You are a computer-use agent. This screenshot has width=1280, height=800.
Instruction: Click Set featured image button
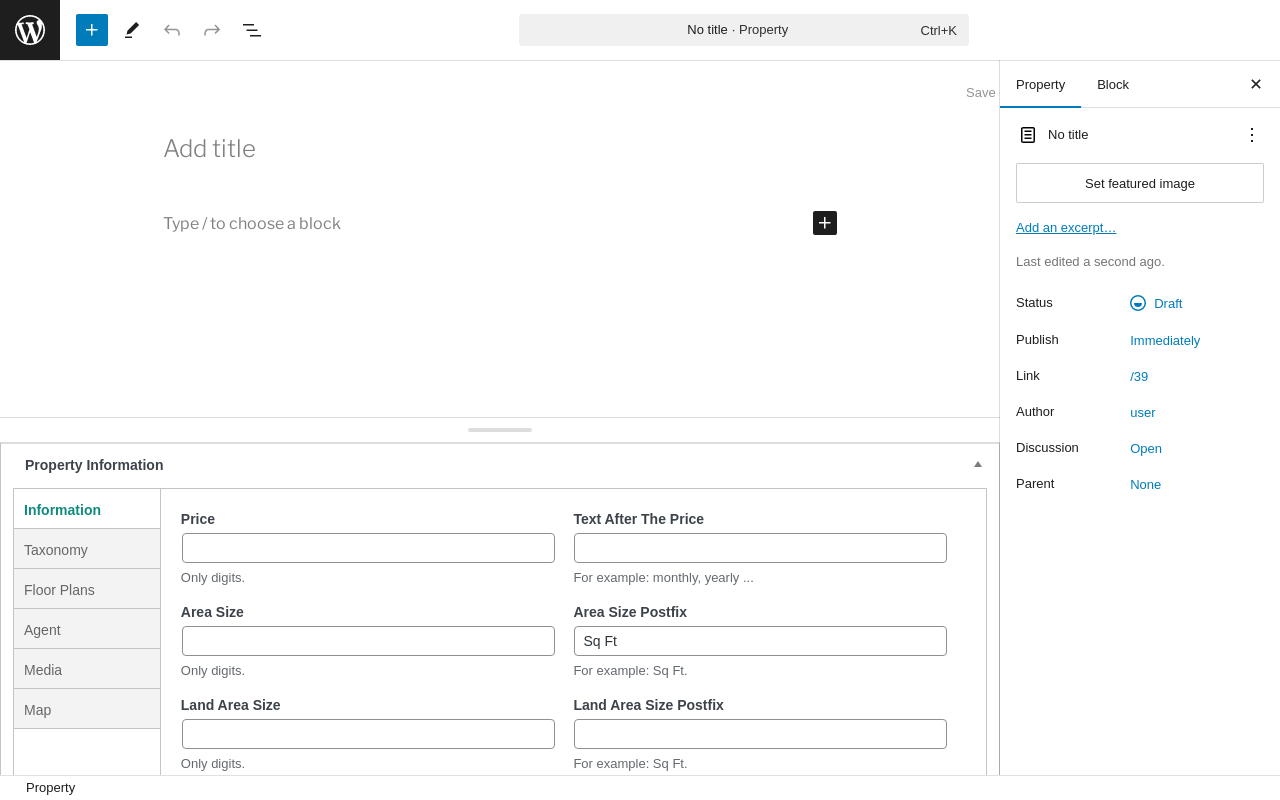pyautogui.click(x=1140, y=183)
